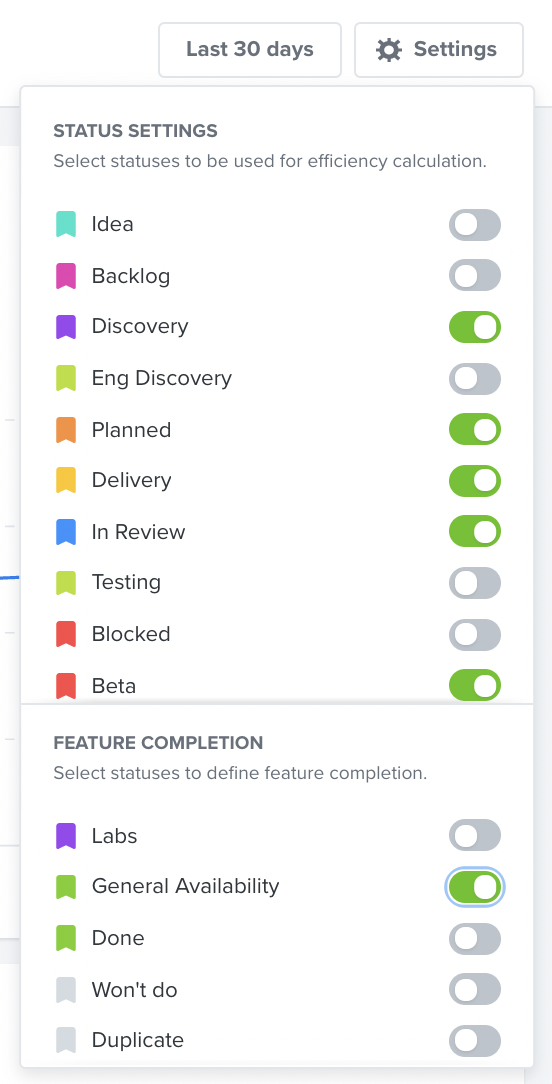Image resolution: width=552 pixels, height=1084 pixels.
Task: Select the Testing status label
Action: pos(127,582)
